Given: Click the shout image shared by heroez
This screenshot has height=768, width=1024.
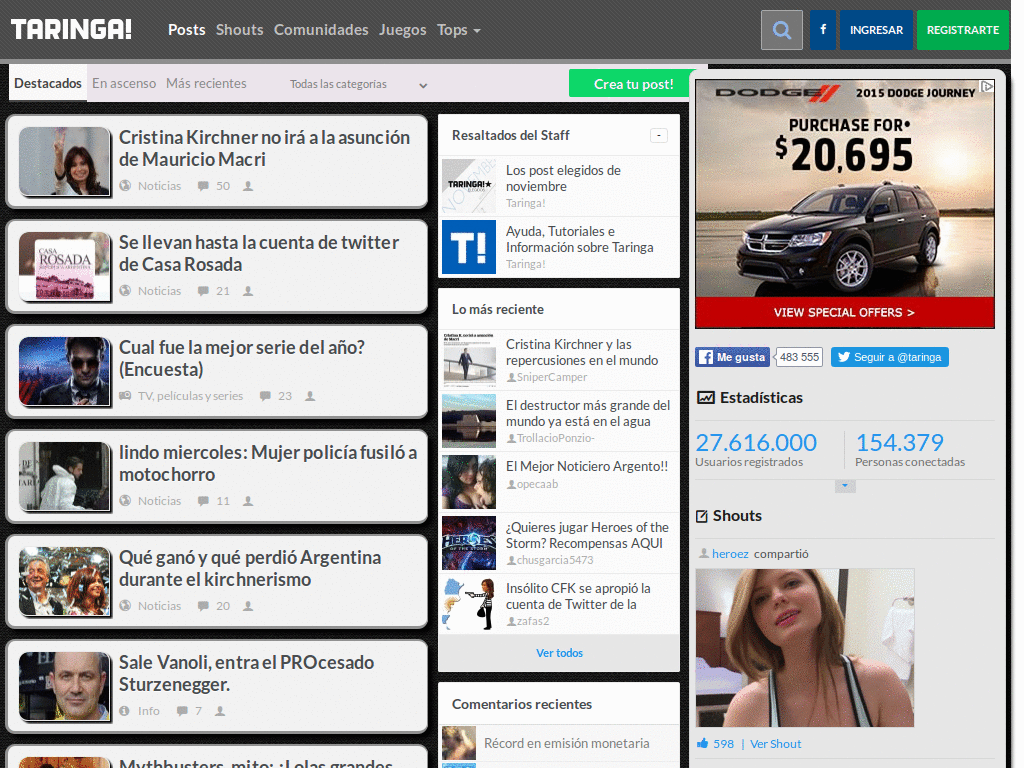Looking at the screenshot, I should 805,647.
